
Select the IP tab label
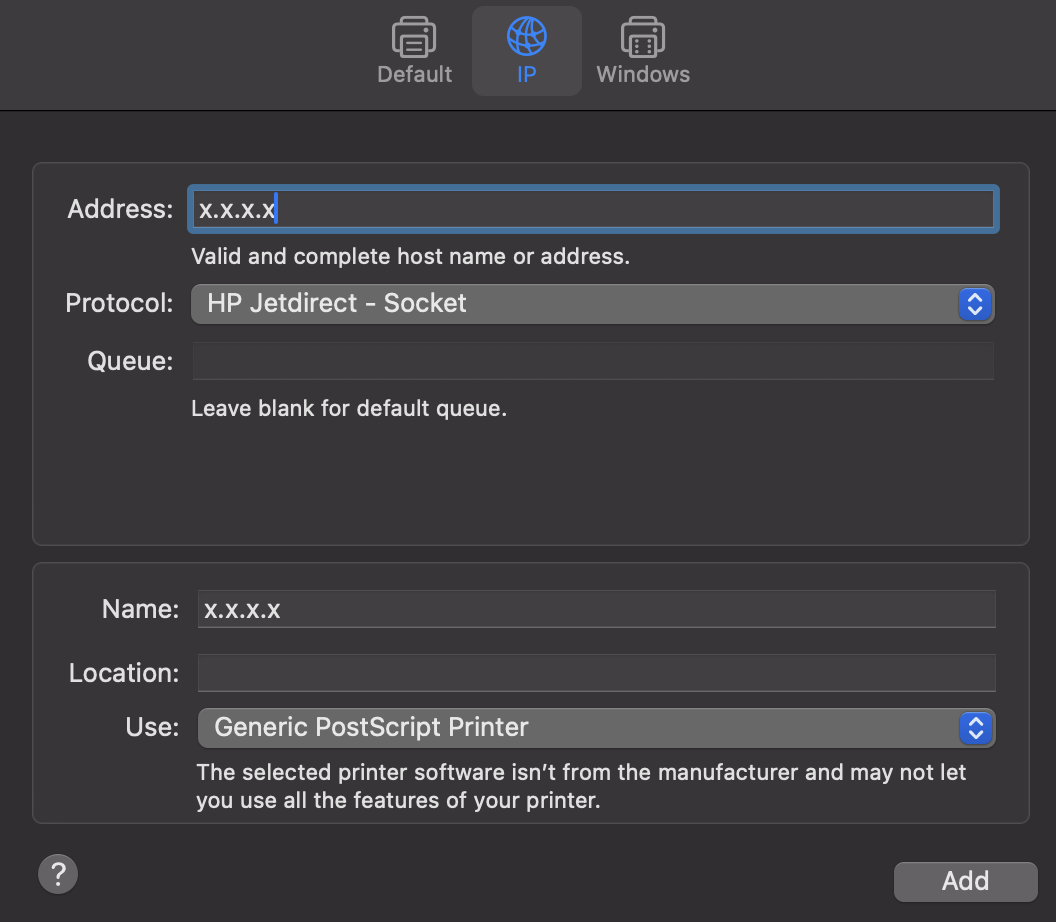(527, 75)
